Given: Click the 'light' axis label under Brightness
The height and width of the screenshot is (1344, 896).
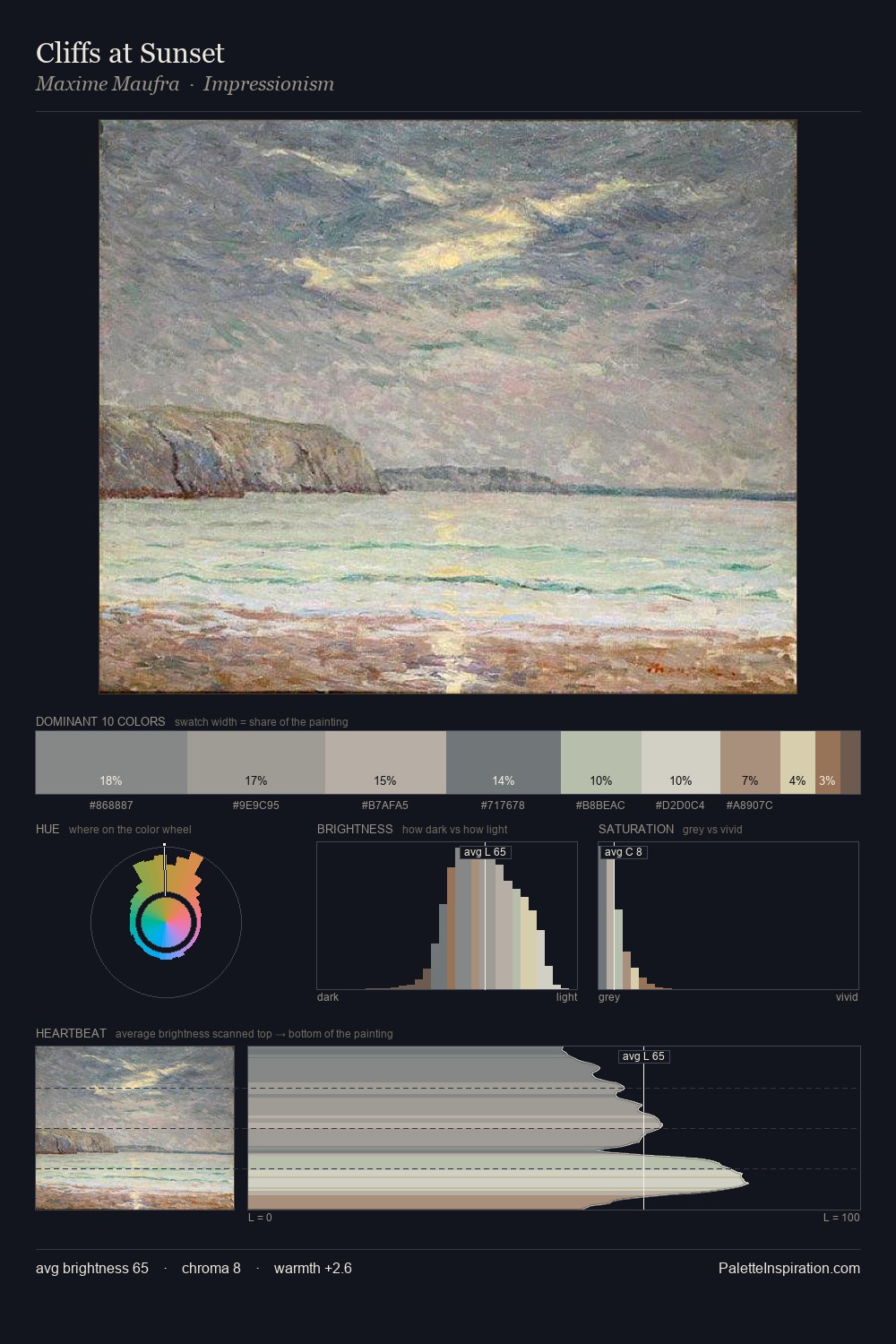Looking at the screenshot, I should 566,997.
